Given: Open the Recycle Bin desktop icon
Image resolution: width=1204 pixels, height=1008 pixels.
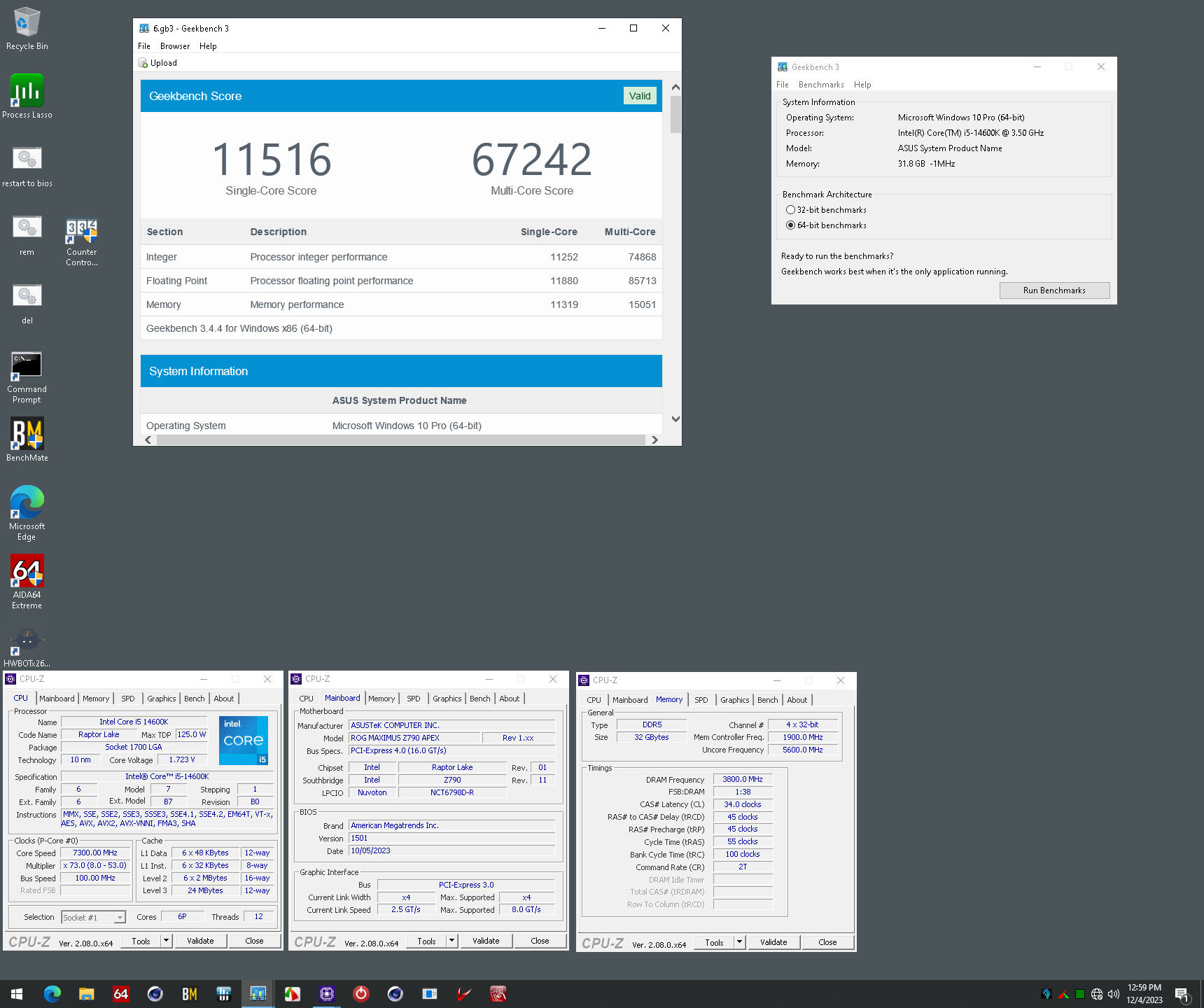Looking at the screenshot, I should tap(27, 29).
